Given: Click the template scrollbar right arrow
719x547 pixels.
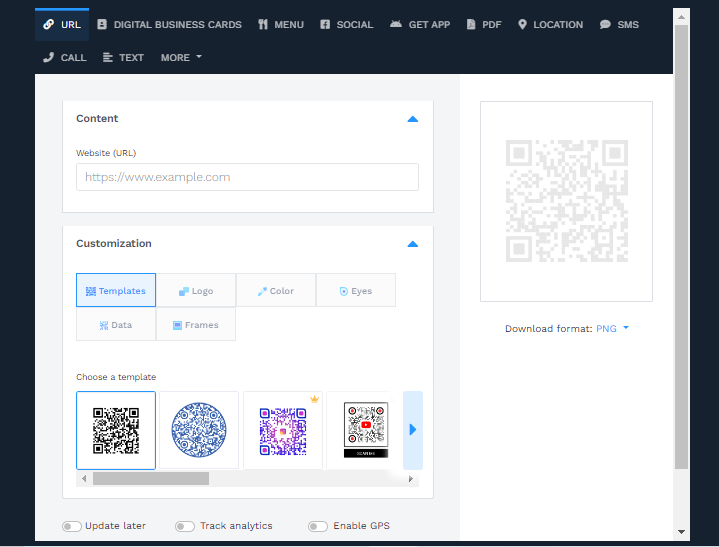Looking at the screenshot, I should 411,479.
